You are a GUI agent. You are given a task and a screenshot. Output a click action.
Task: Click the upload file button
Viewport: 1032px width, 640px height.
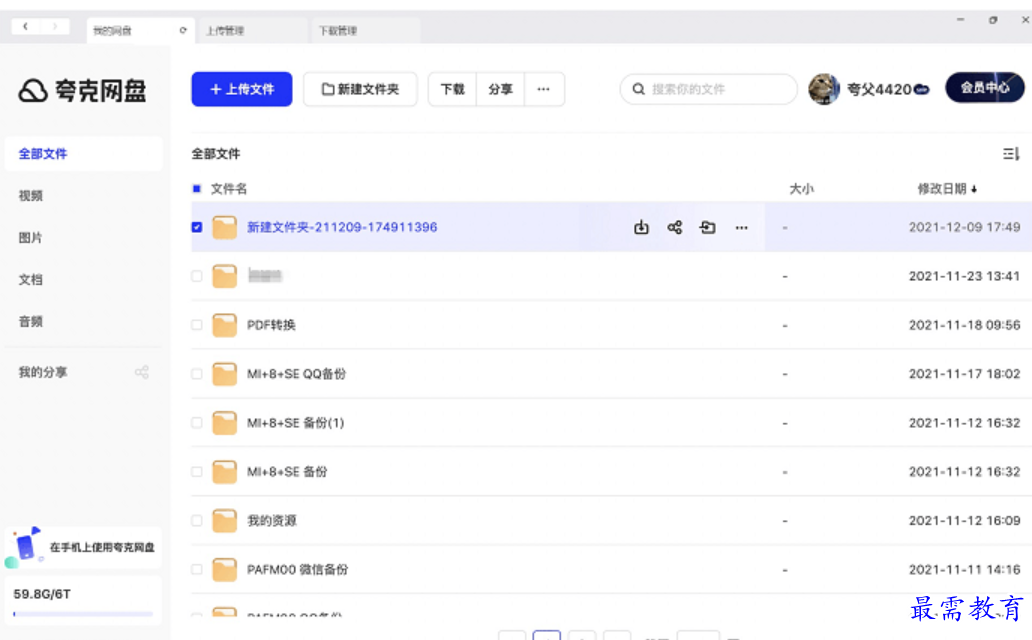pos(242,89)
